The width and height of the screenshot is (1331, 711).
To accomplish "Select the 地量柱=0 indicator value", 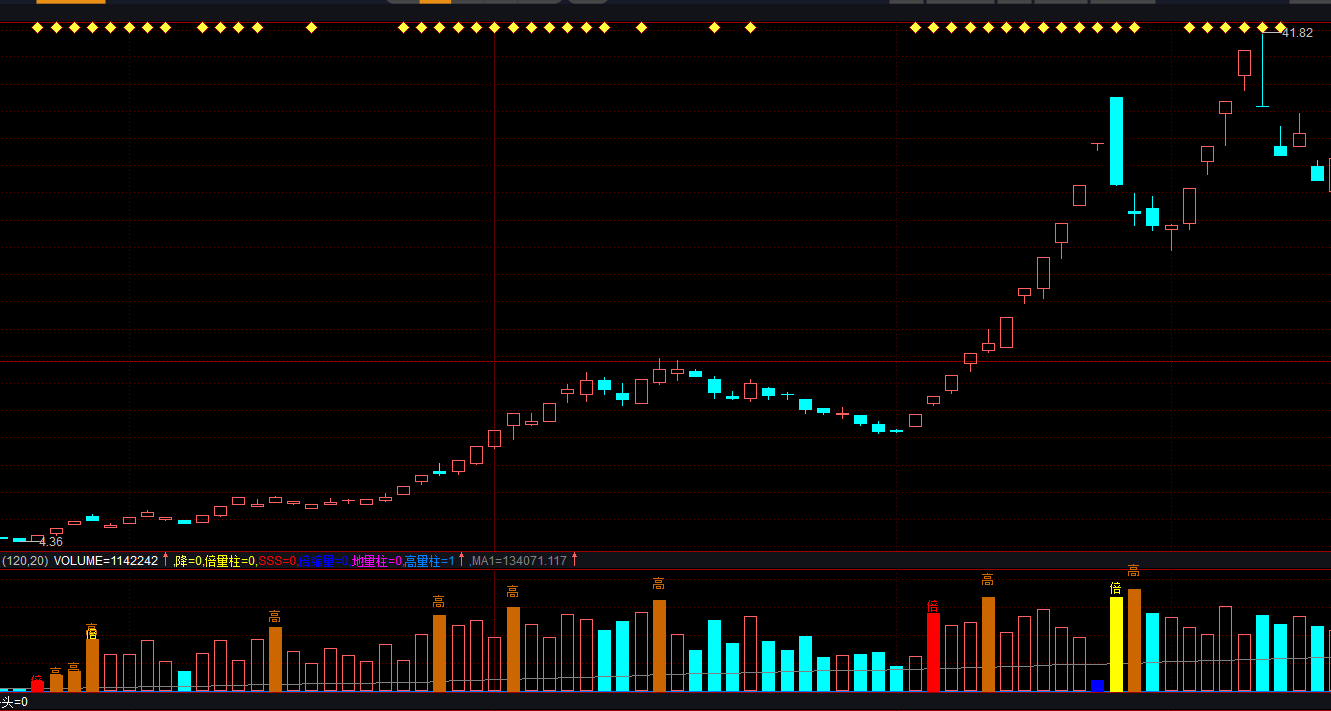I will pos(377,561).
